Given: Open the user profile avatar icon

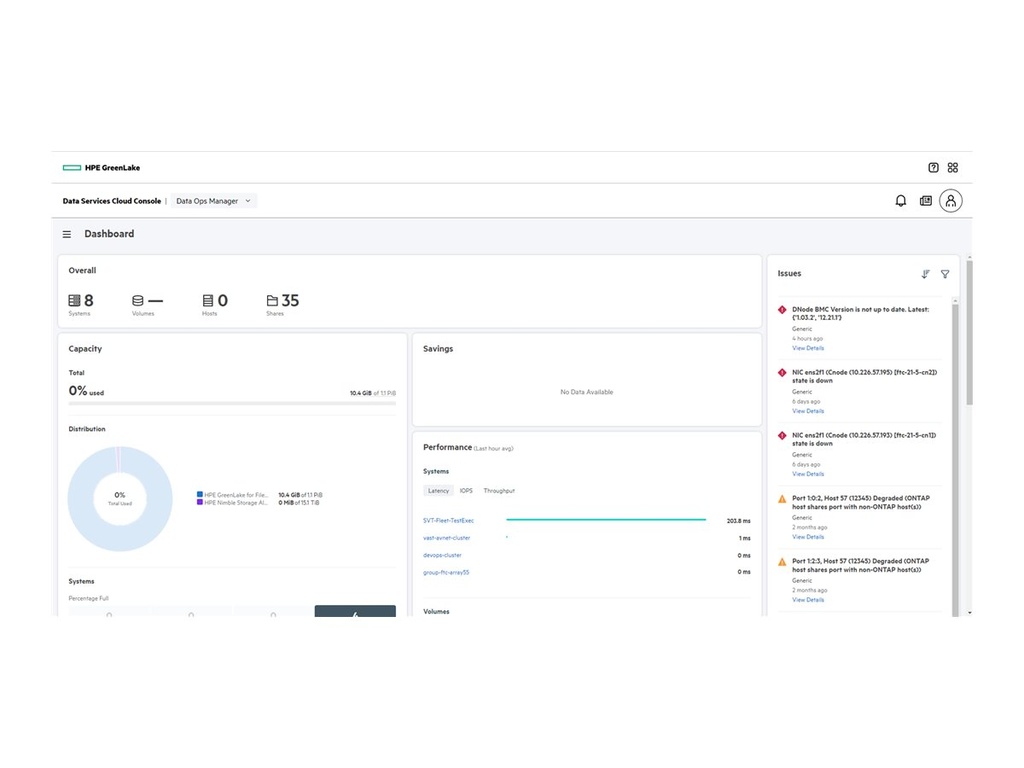Looking at the screenshot, I should 950,200.
